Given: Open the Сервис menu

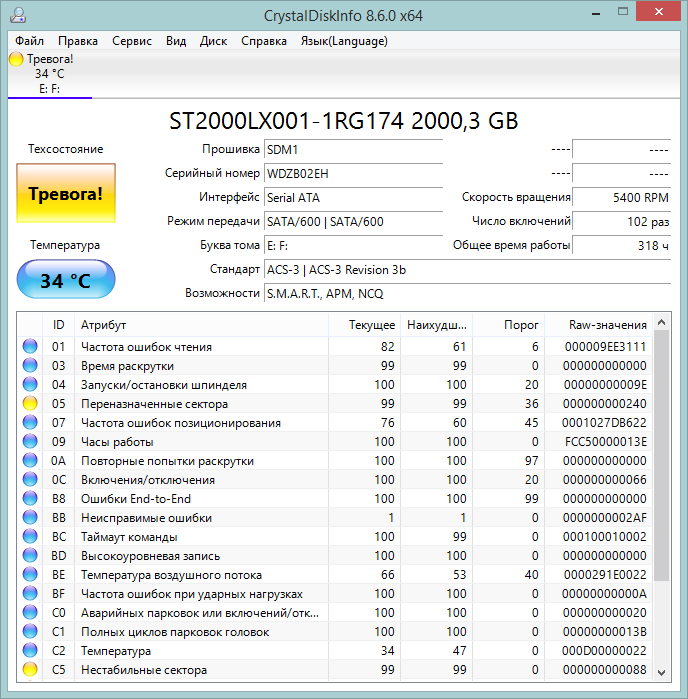Looking at the screenshot, I should coord(132,41).
